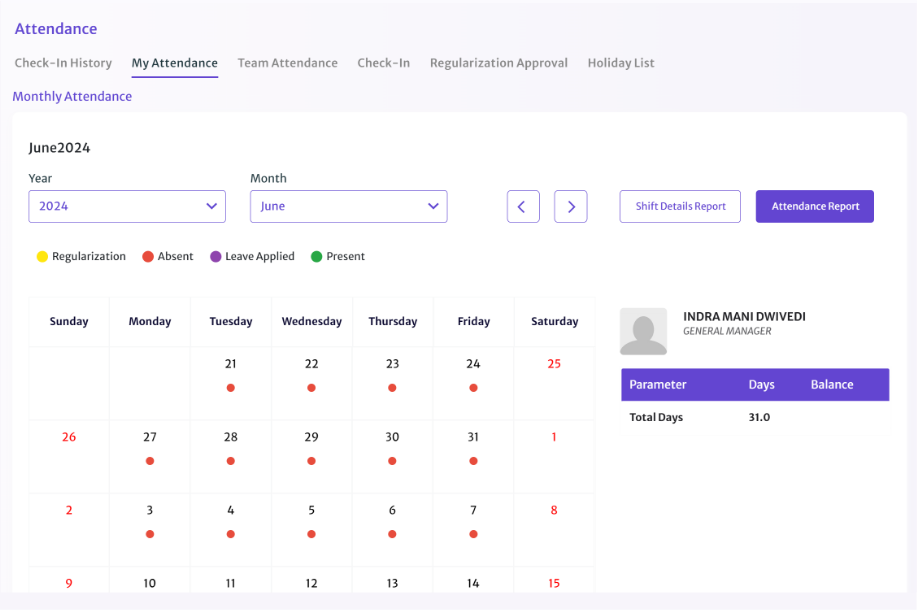Screen dimensions: 917x610
Task: Select calendar date 3
Action: point(150,510)
